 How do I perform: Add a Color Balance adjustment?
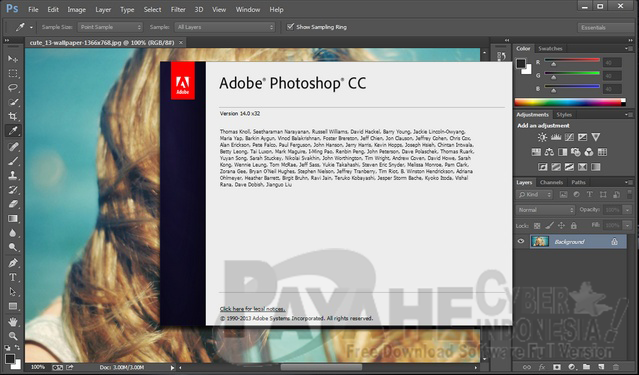click(x=549, y=152)
